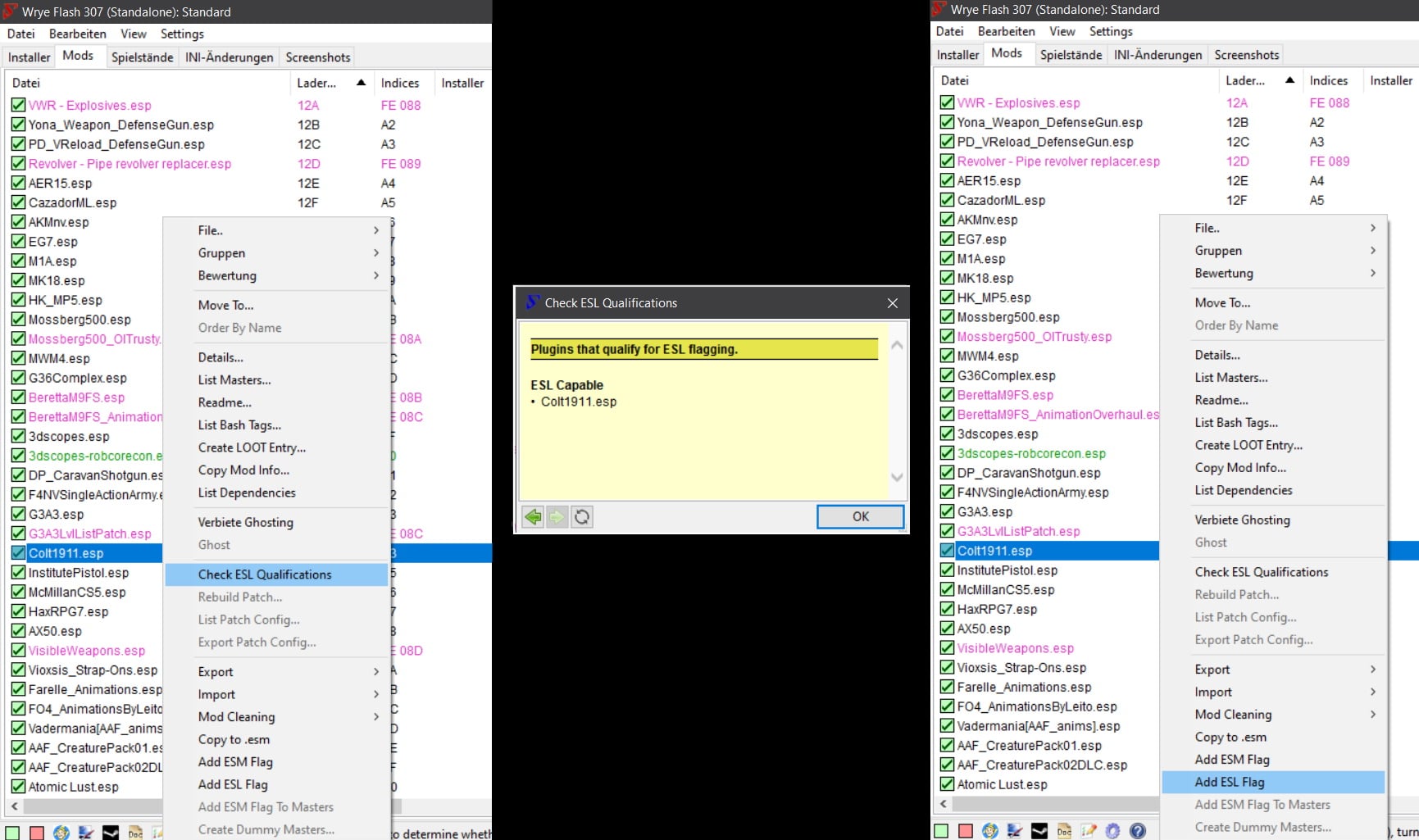This screenshot has width=1419, height=840.
Task: Expand Import submenu in right context menu
Action: (x=1274, y=692)
